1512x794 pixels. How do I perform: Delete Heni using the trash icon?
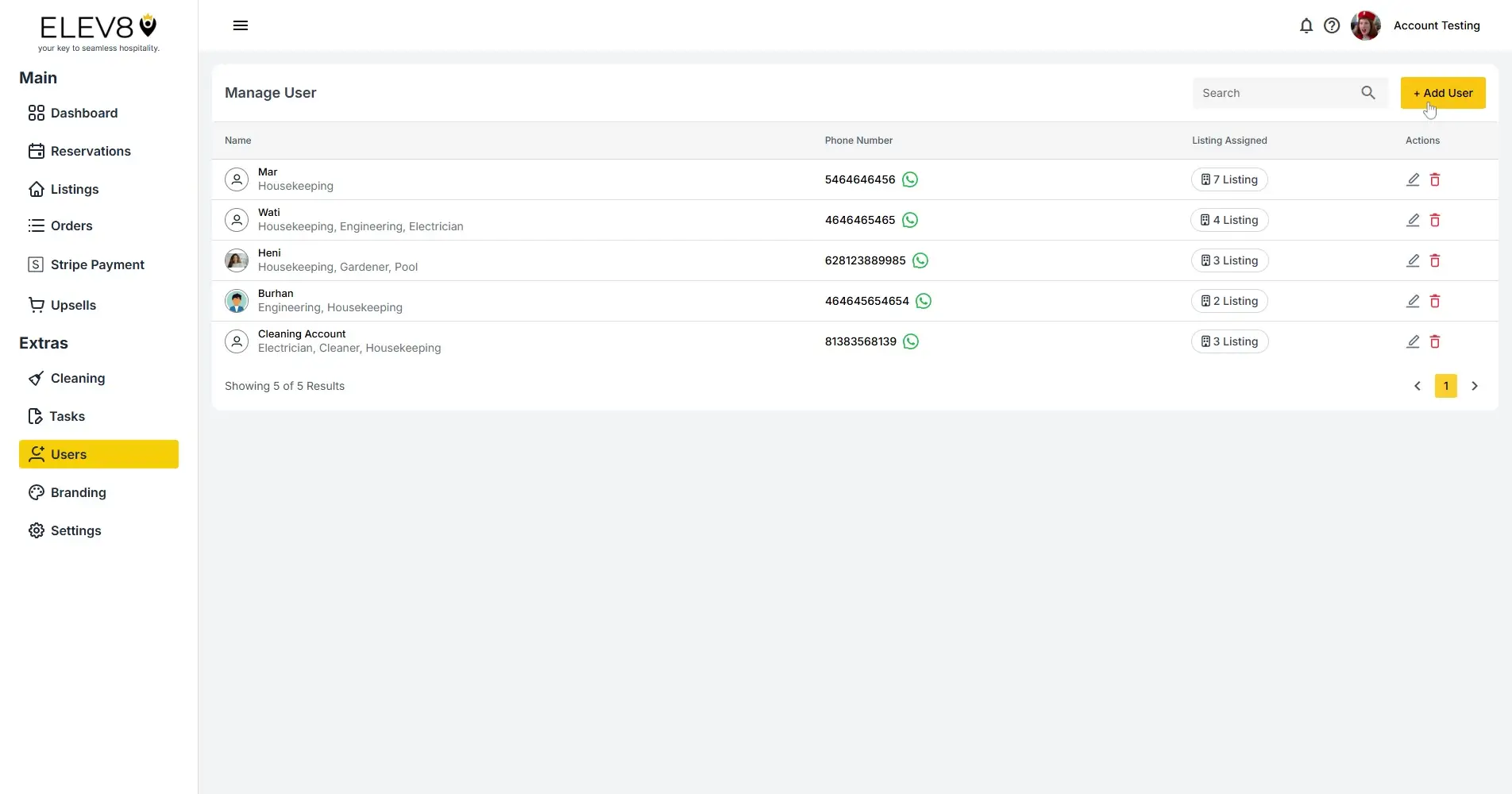pos(1435,260)
